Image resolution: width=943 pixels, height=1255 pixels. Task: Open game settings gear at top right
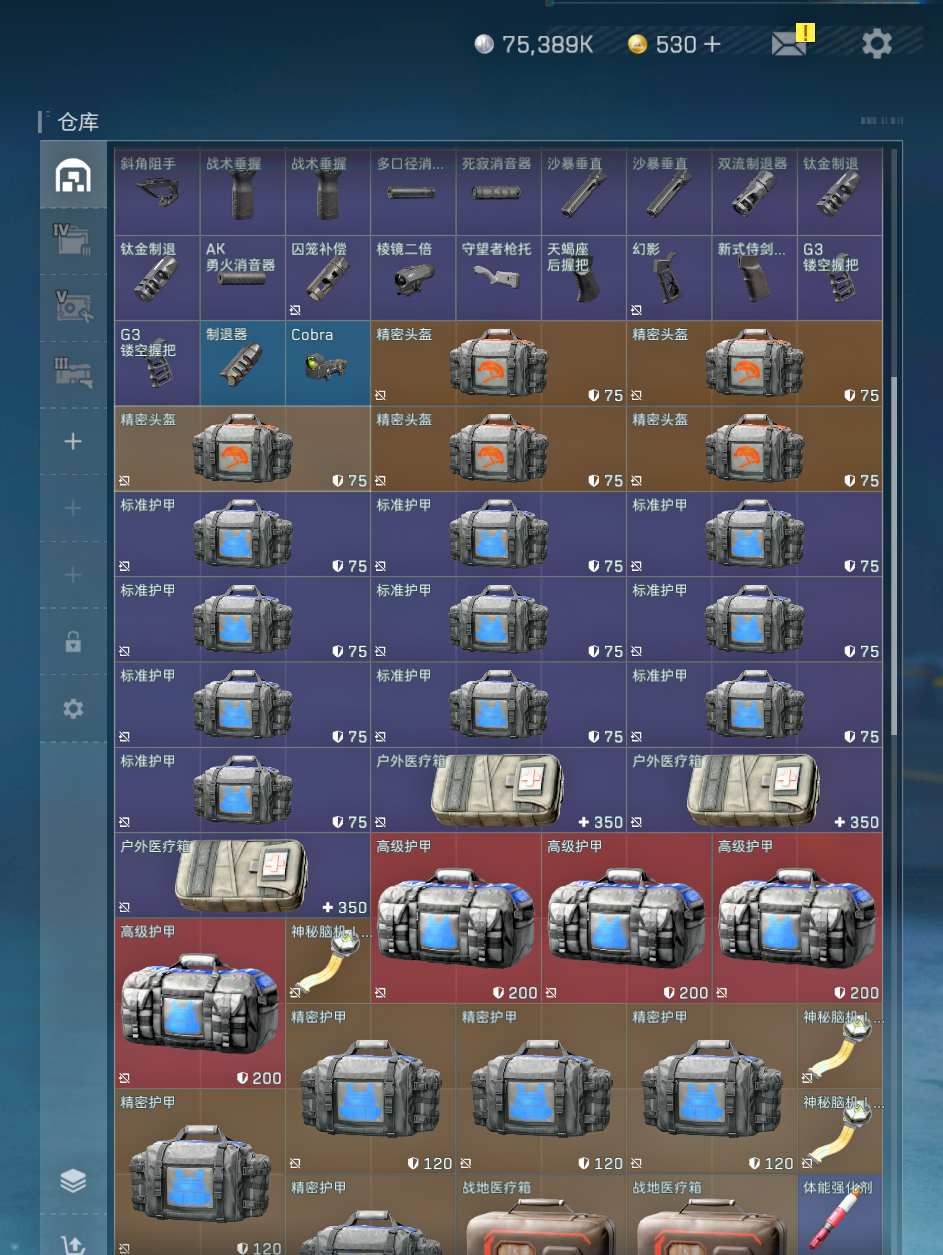(x=877, y=43)
